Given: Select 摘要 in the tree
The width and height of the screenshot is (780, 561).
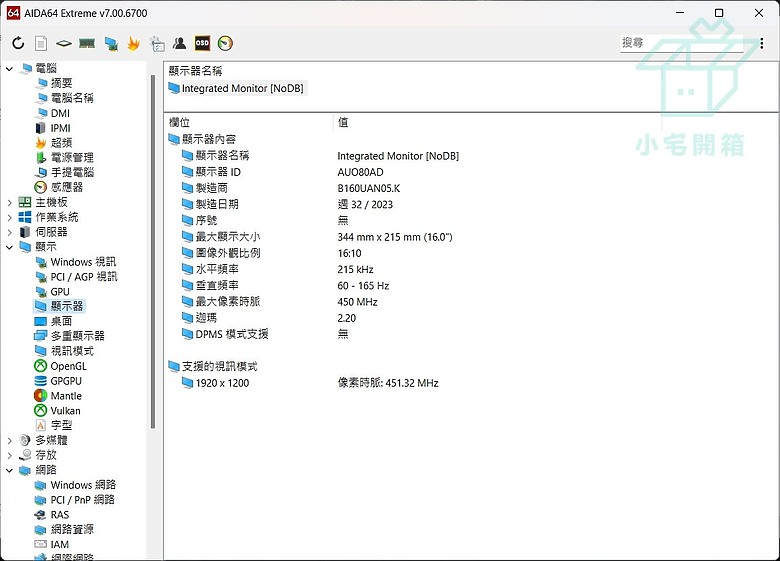Looking at the screenshot, I should pyautogui.click(x=55, y=83).
